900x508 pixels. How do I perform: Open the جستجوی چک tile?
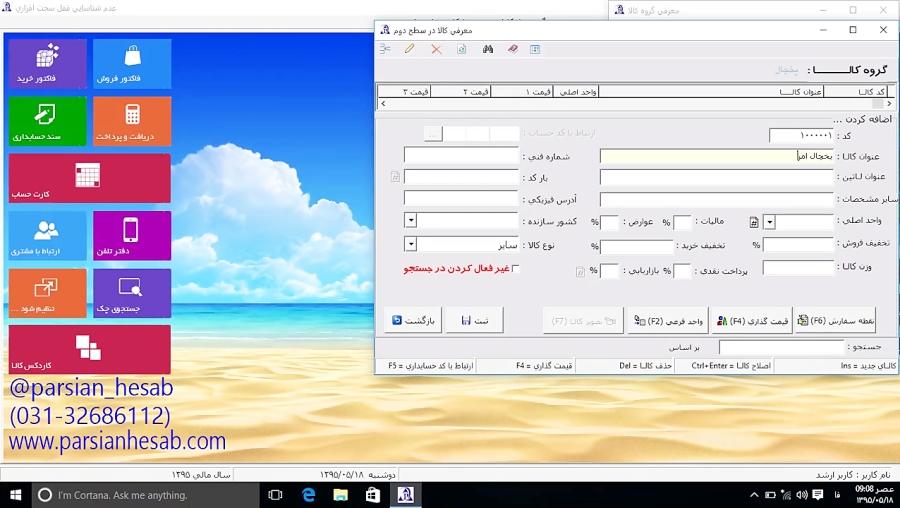(132, 293)
